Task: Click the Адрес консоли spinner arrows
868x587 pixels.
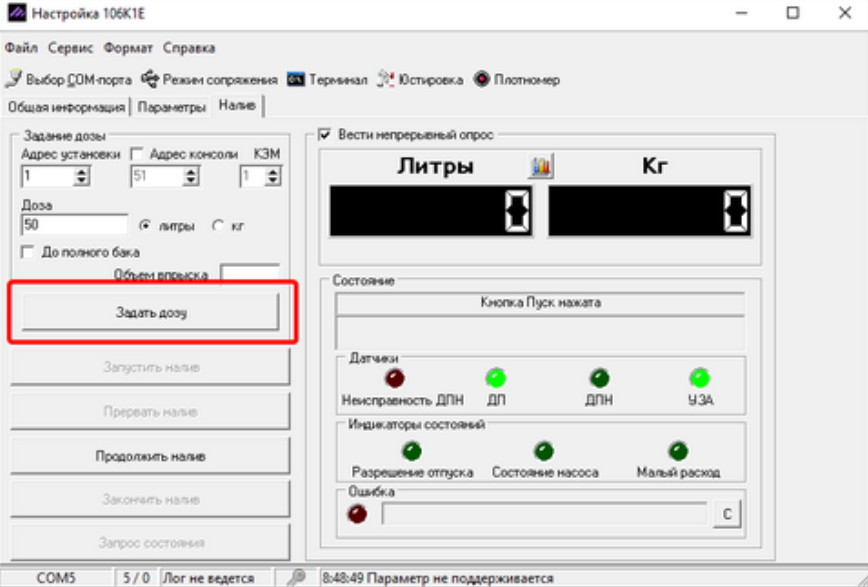Action: point(190,177)
